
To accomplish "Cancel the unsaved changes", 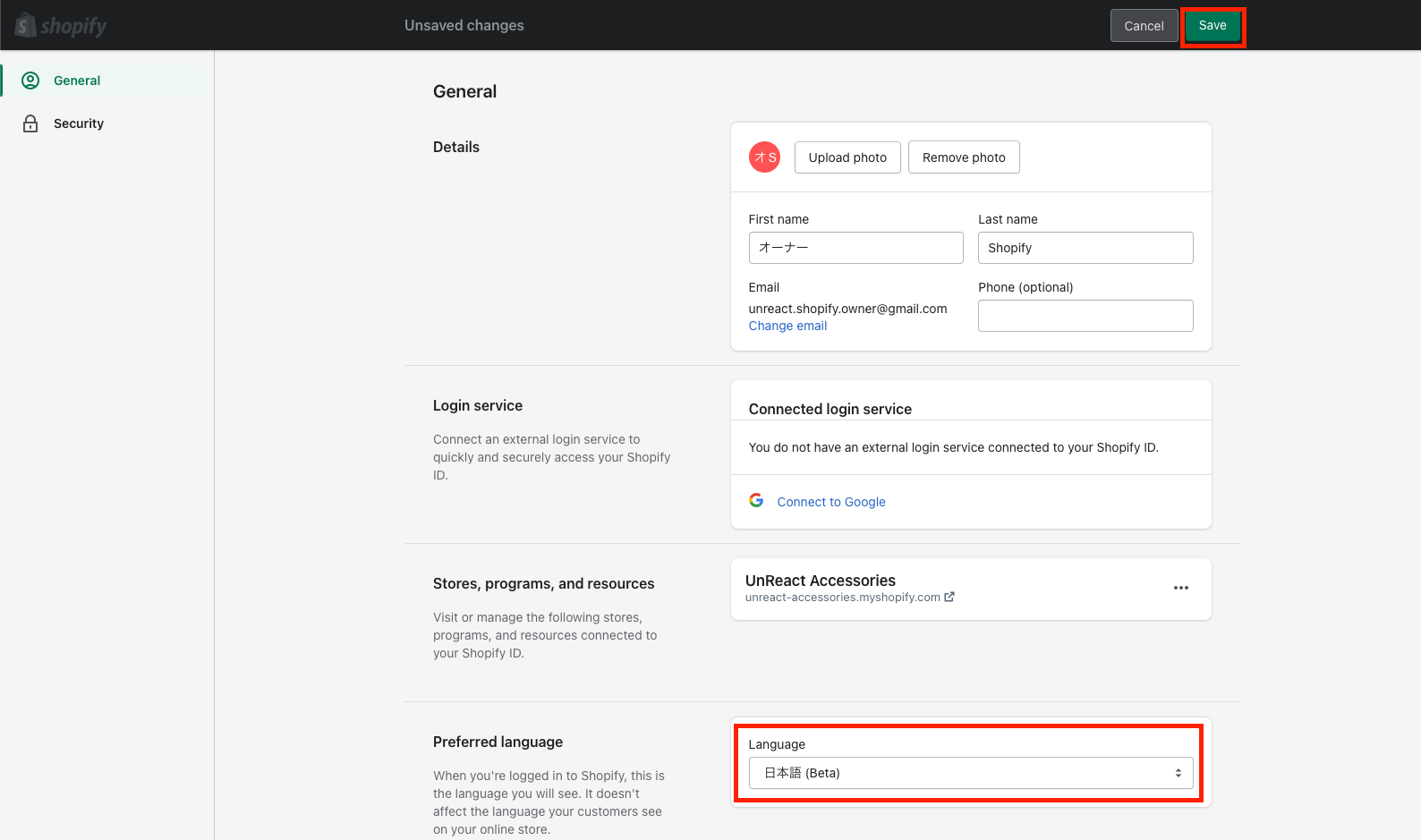I will point(1144,26).
